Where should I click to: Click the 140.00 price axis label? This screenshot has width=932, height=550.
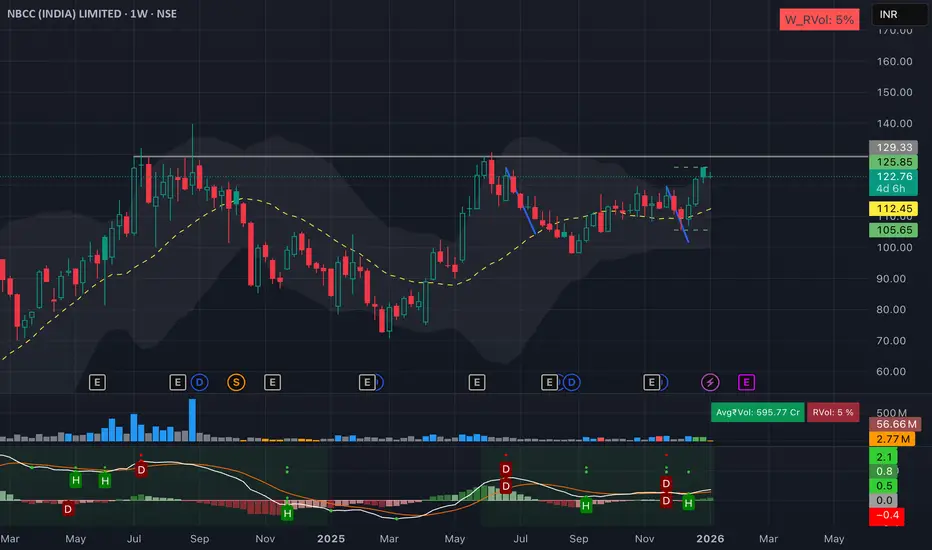pos(895,124)
